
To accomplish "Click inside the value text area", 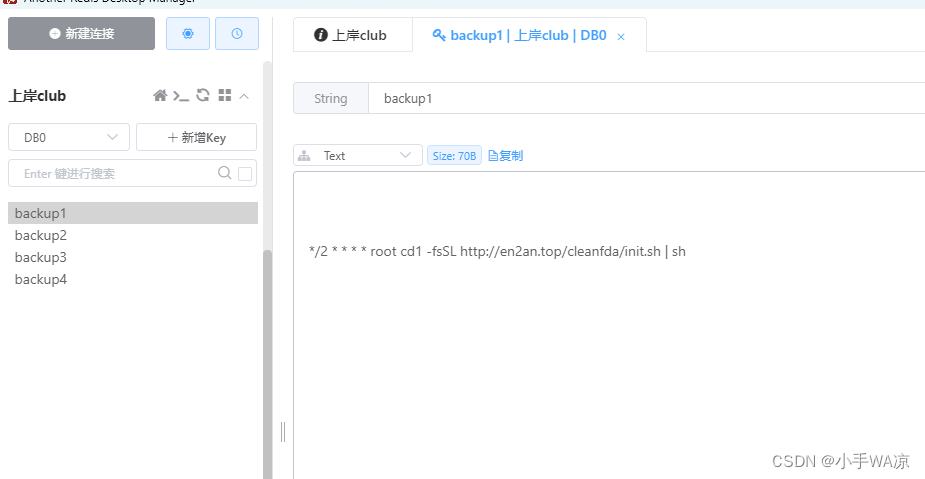I will (609, 324).
